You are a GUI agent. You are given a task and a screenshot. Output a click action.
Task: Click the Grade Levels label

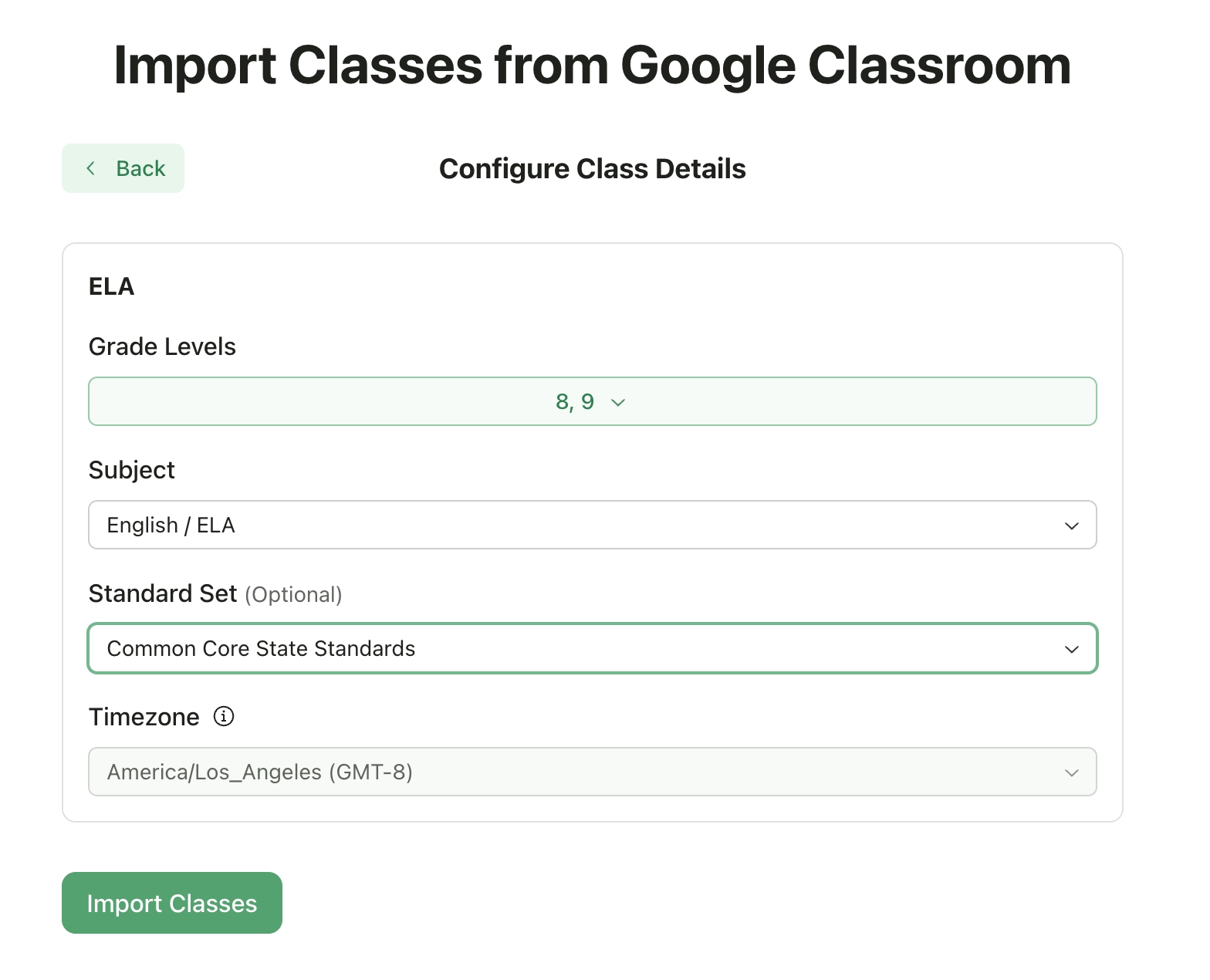tap(162, 346)
